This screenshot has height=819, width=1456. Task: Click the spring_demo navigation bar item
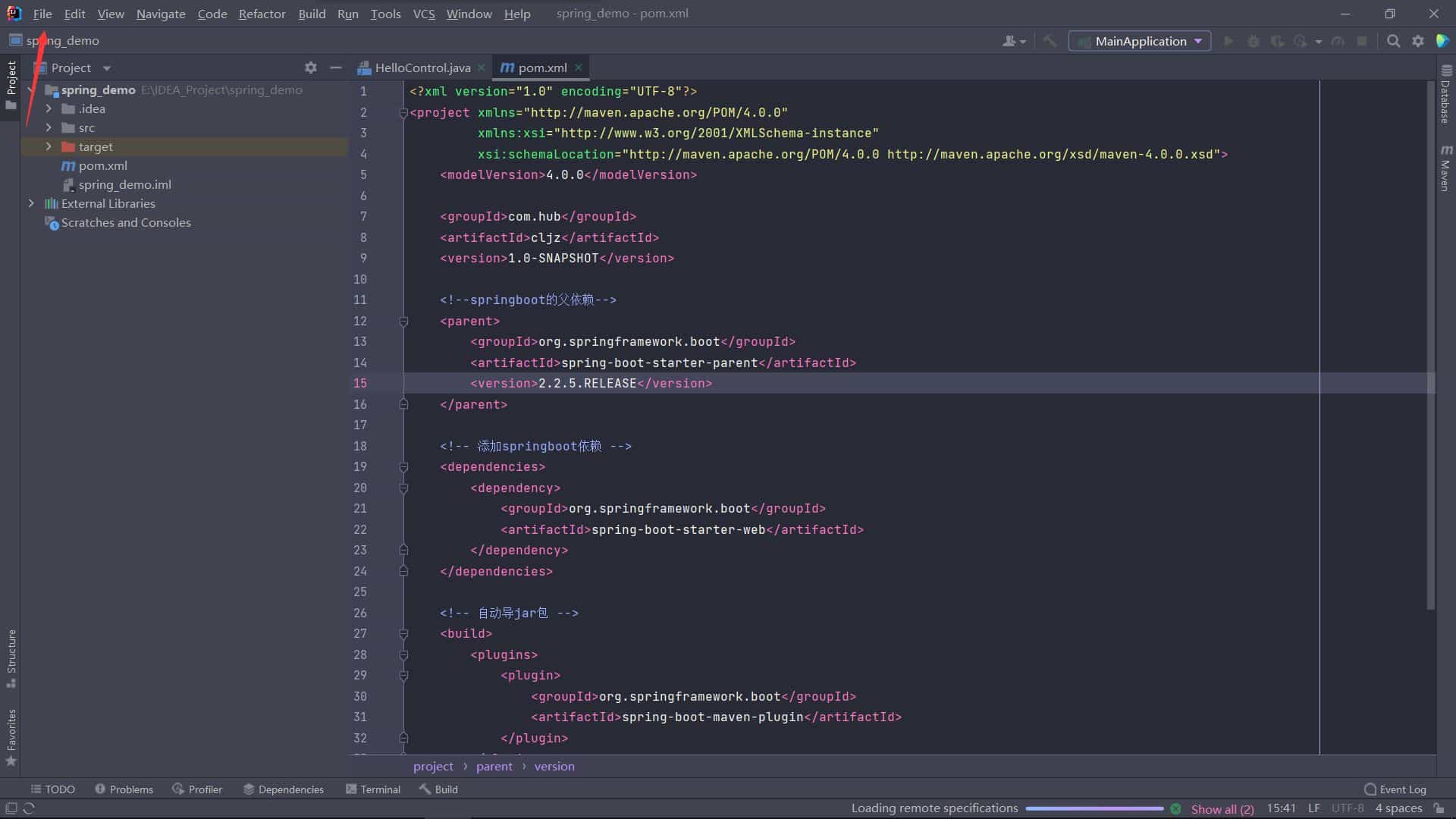pos(55,41)
